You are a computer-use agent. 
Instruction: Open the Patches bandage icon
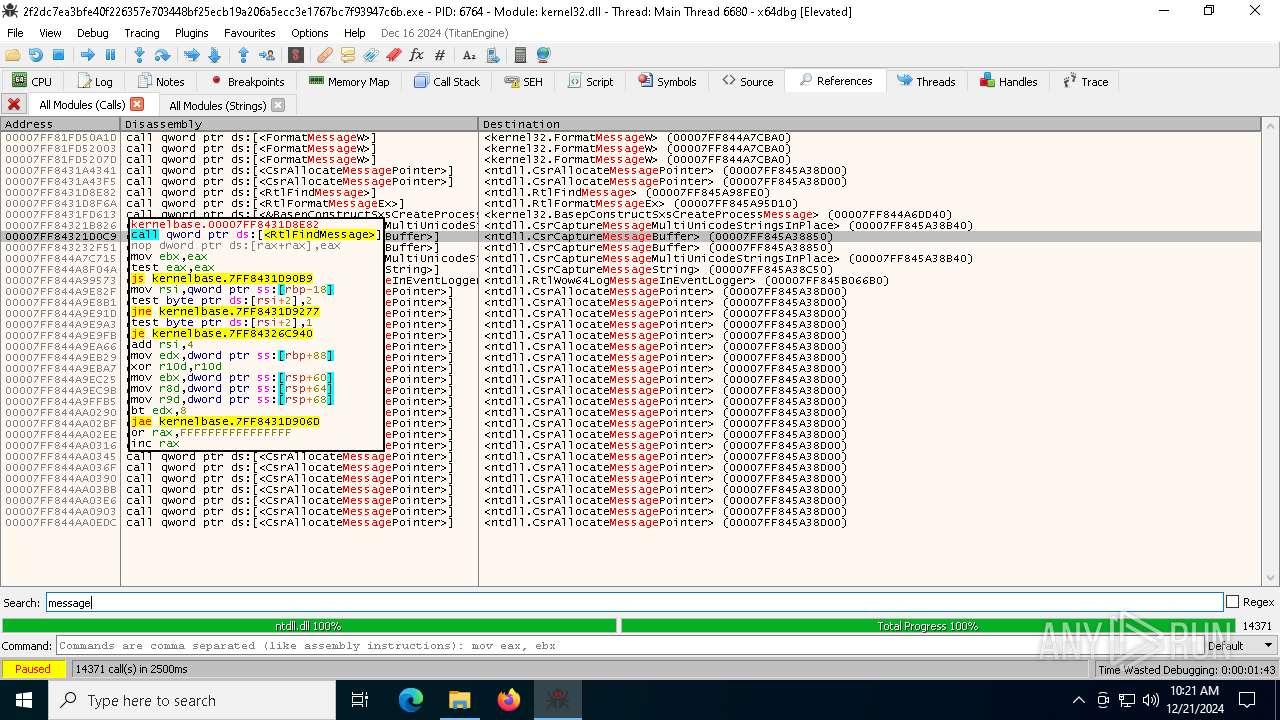(x=325, y=55)
